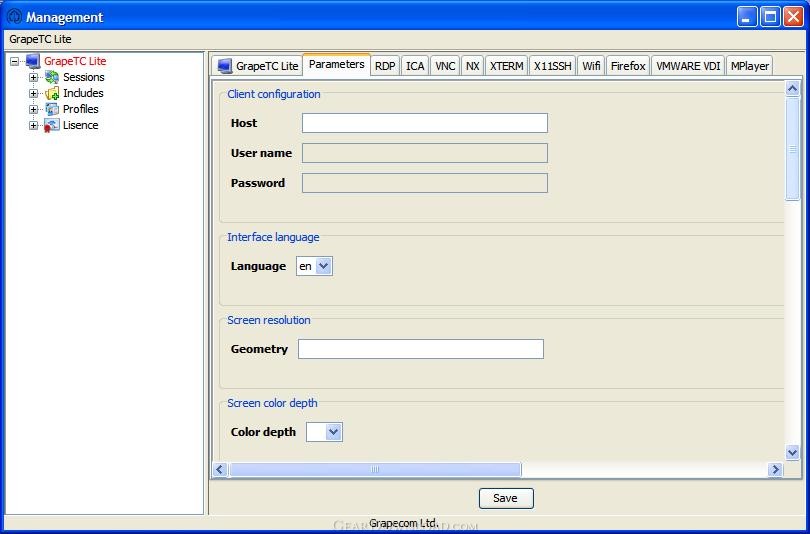
Task: Expand the Sessions tree node
Action: tap(34, 77)
